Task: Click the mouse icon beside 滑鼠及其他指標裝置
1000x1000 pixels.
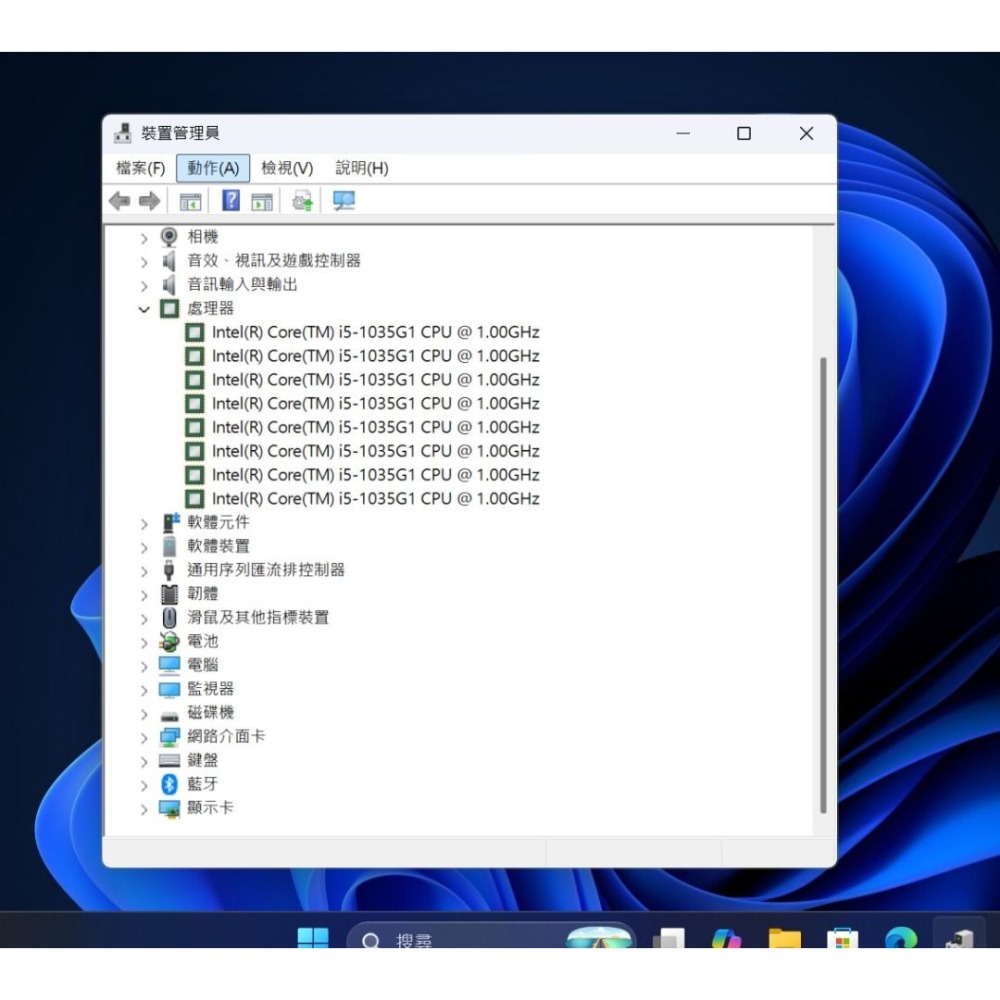Action: click(169, 617)
